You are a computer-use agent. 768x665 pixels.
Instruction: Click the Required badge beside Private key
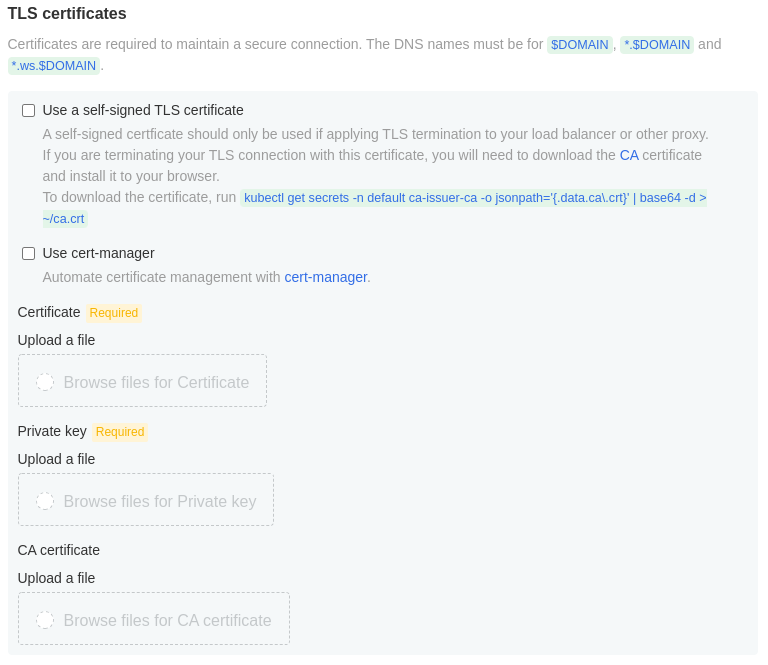(x=120, y=432)
